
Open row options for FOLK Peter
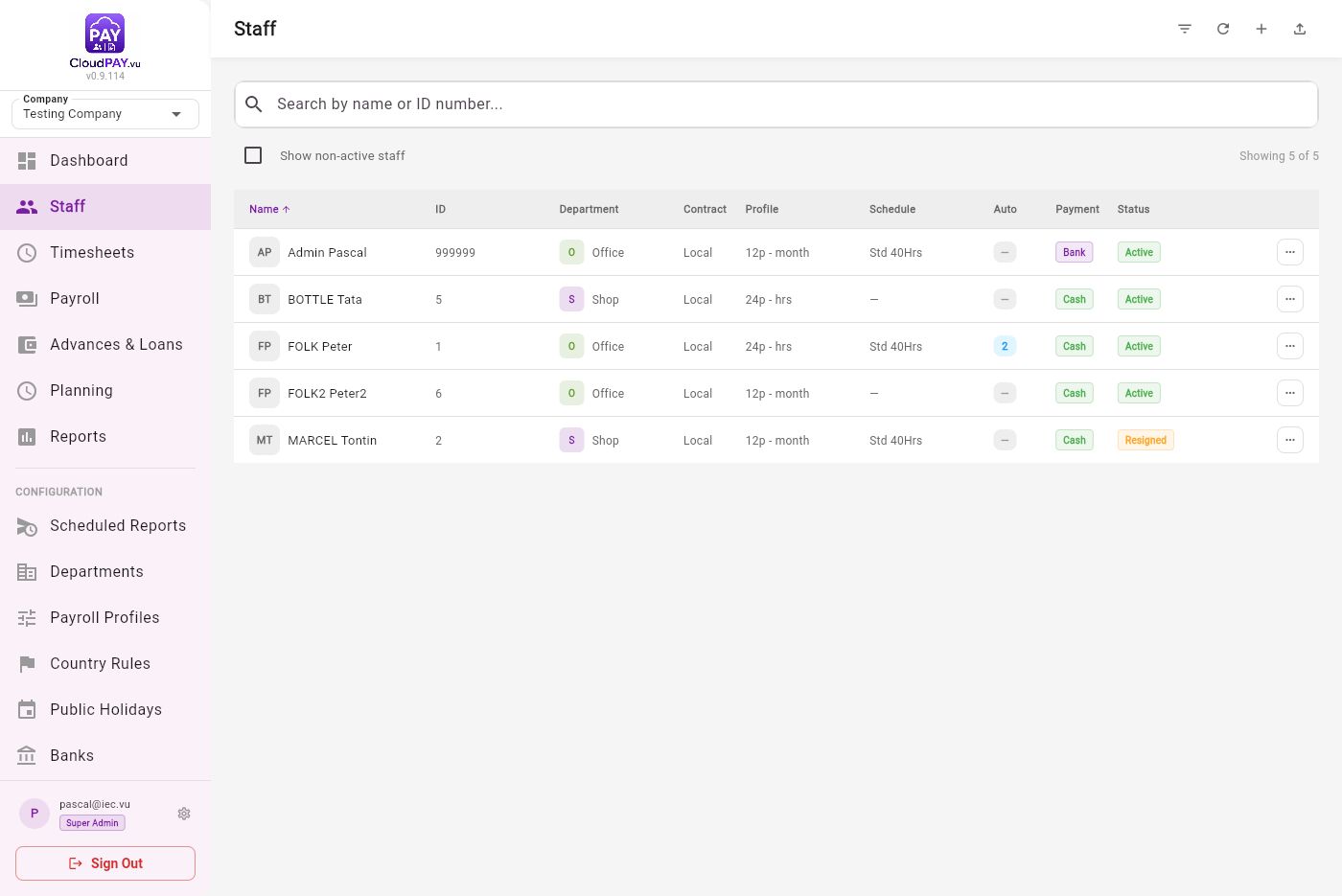1290,346
